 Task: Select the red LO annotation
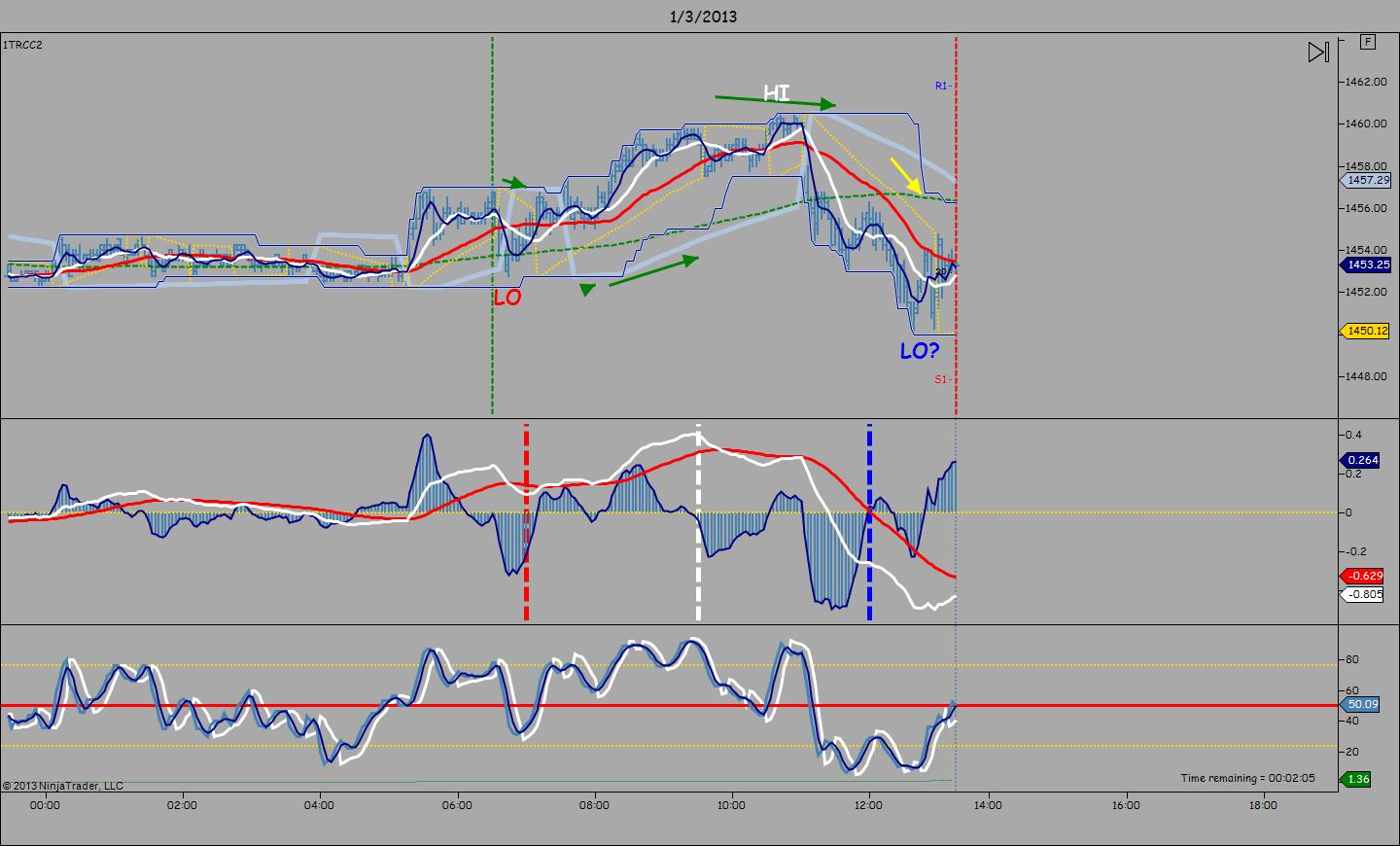coord(507,299)
